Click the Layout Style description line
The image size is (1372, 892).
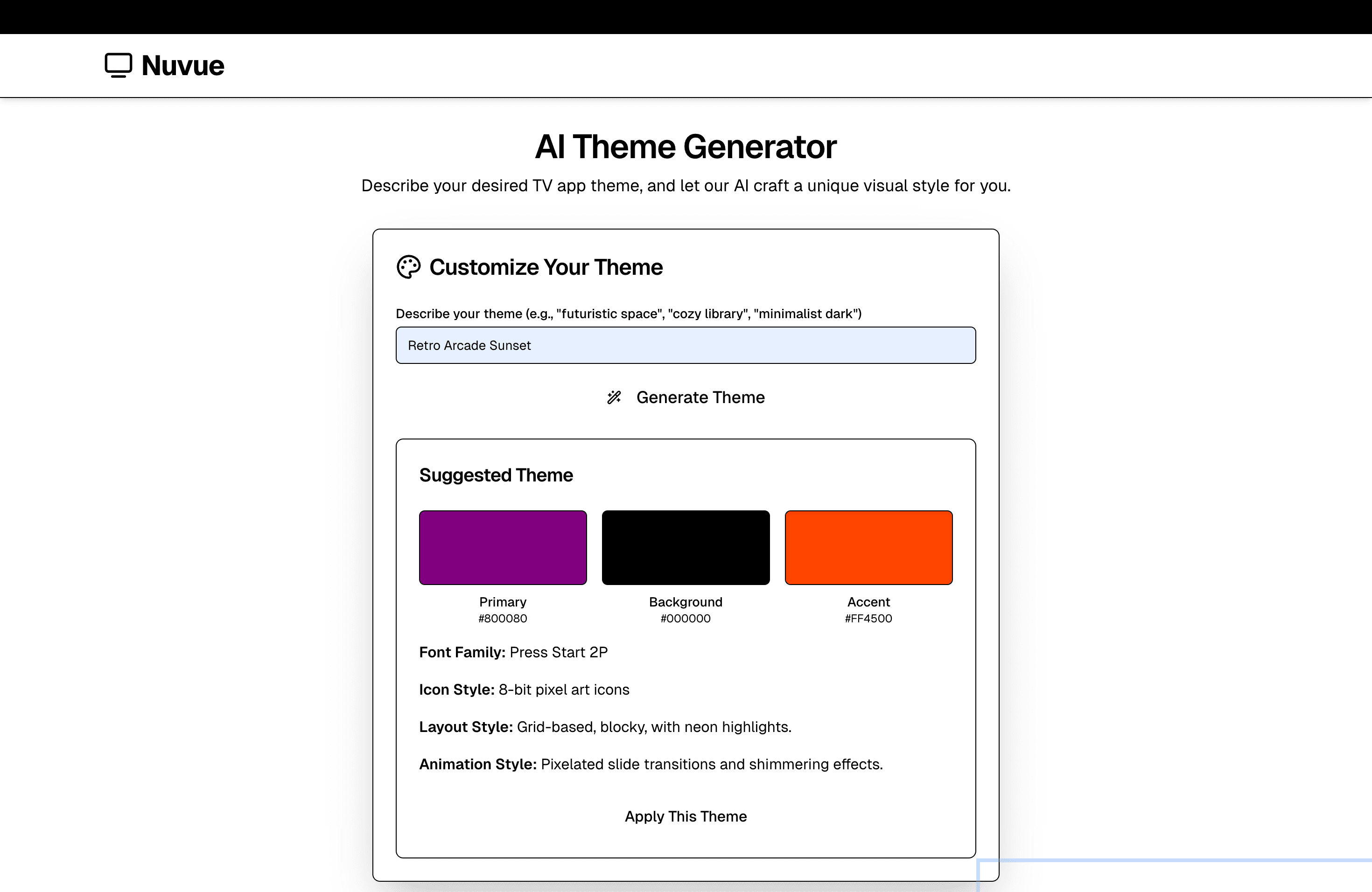pos(605,727)
